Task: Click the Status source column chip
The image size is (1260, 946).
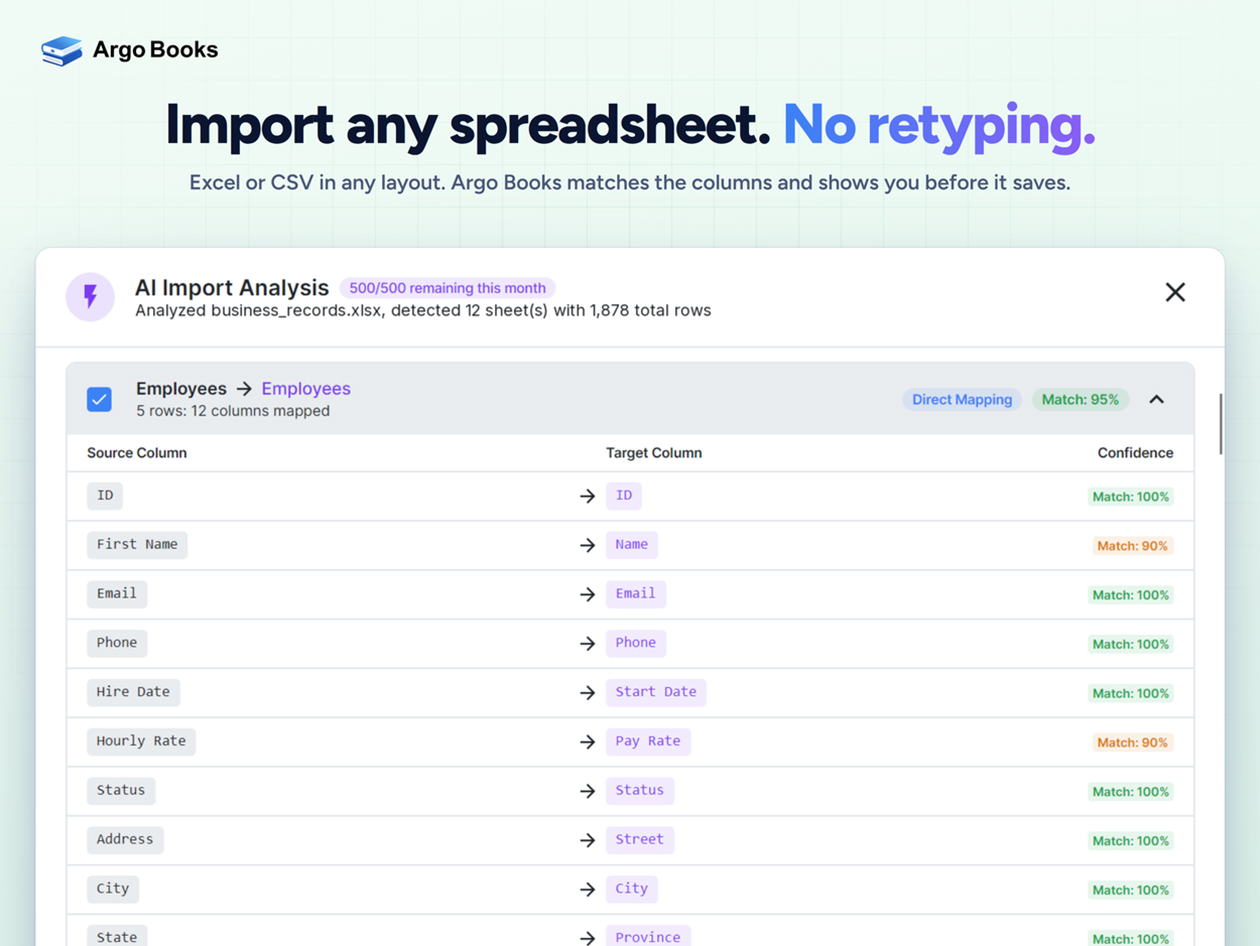Action: (x=121, y=790)
